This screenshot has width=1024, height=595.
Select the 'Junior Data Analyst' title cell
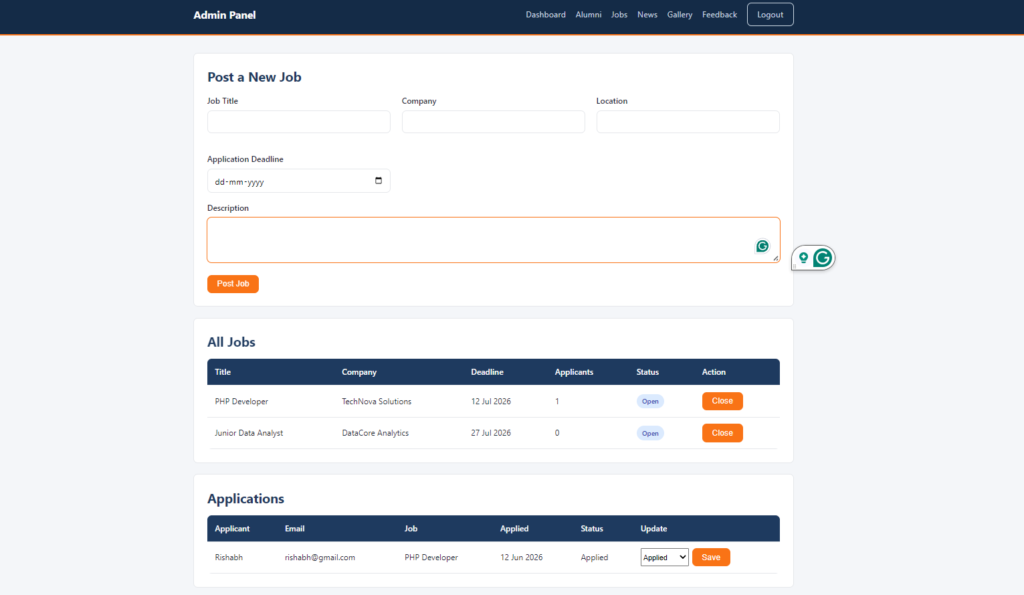pos(249,433)
